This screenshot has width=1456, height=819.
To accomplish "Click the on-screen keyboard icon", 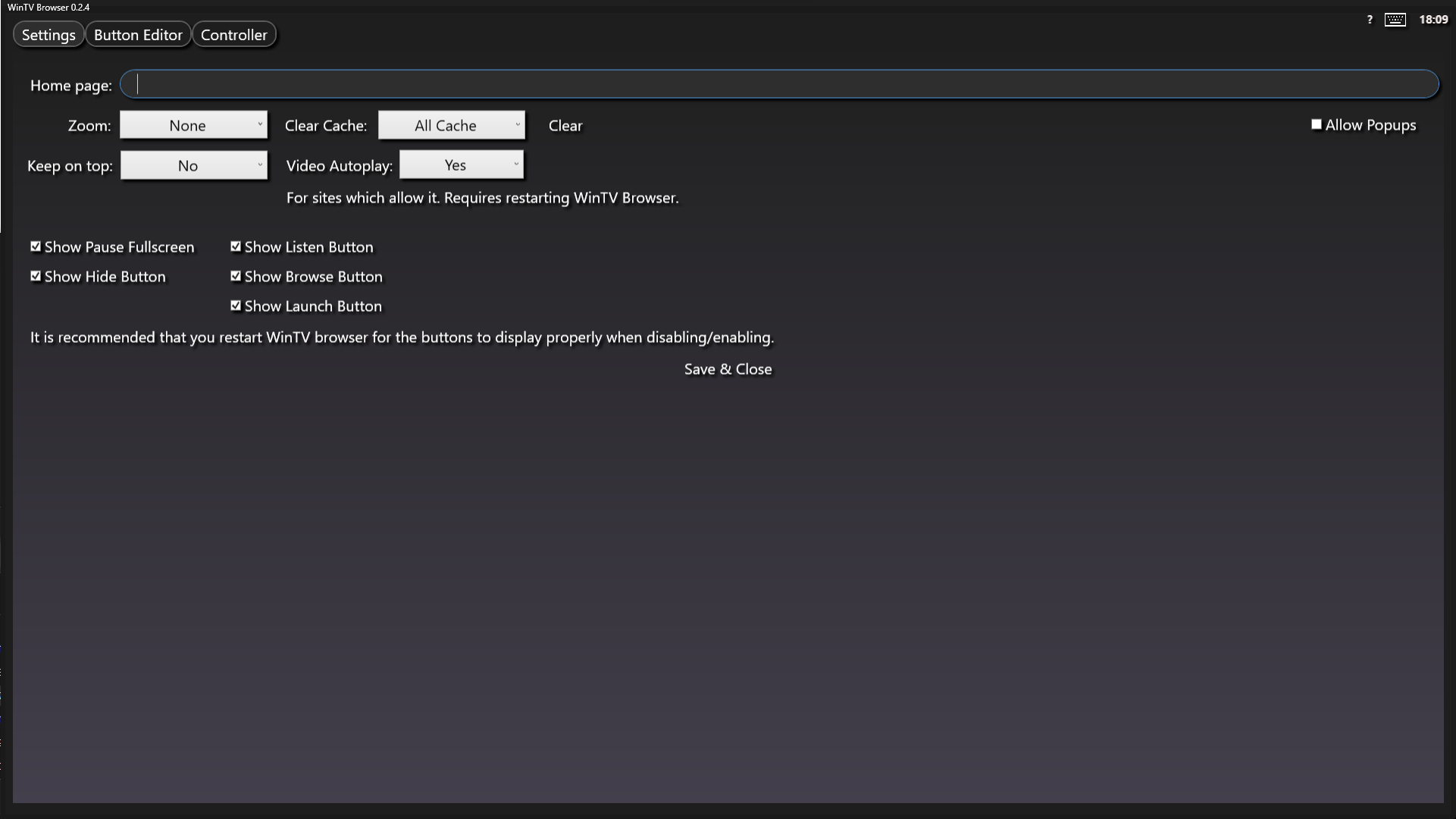I will (x=1395, y=20).
